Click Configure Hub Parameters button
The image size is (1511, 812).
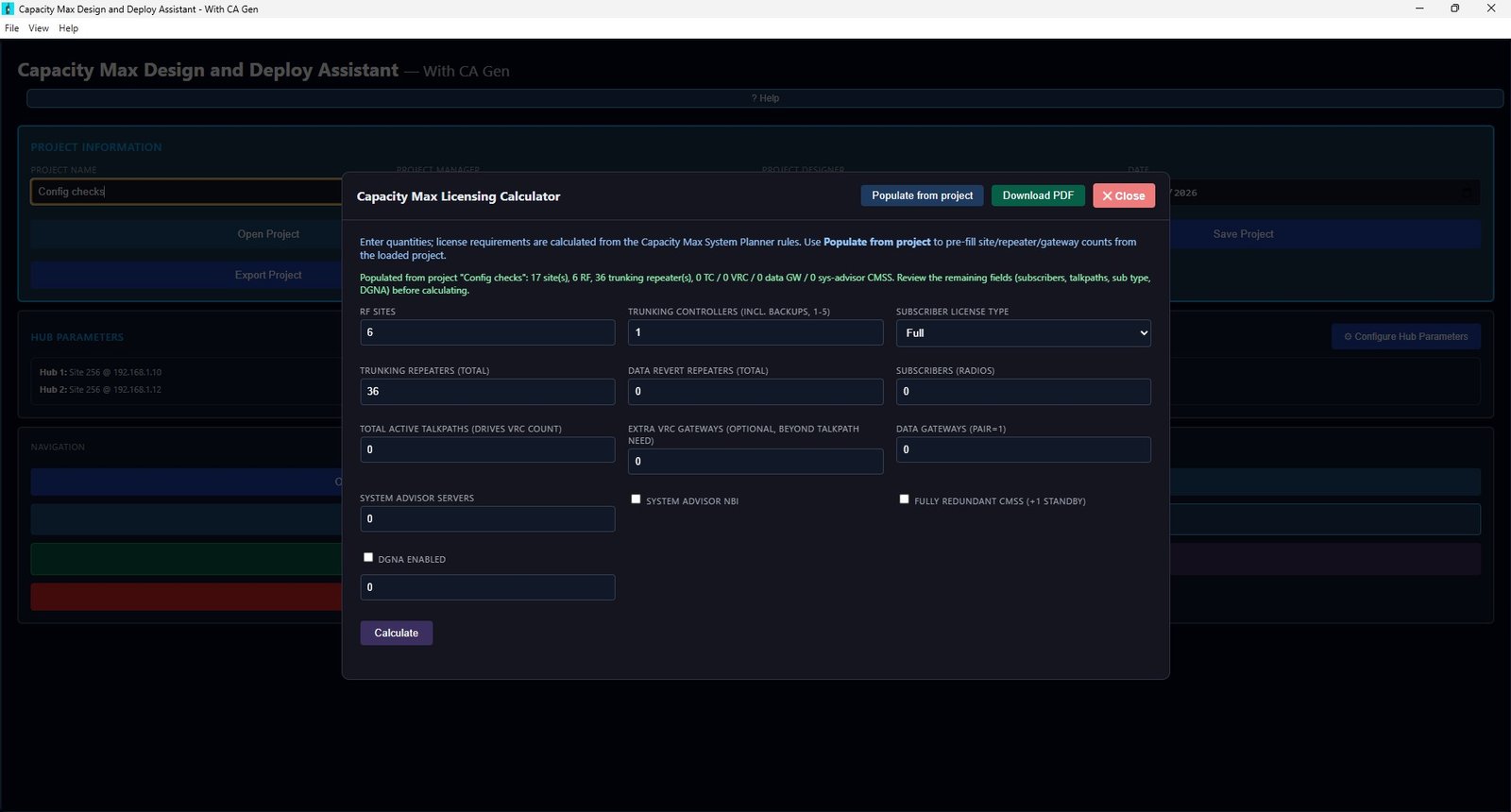[x=1406, y=337]
